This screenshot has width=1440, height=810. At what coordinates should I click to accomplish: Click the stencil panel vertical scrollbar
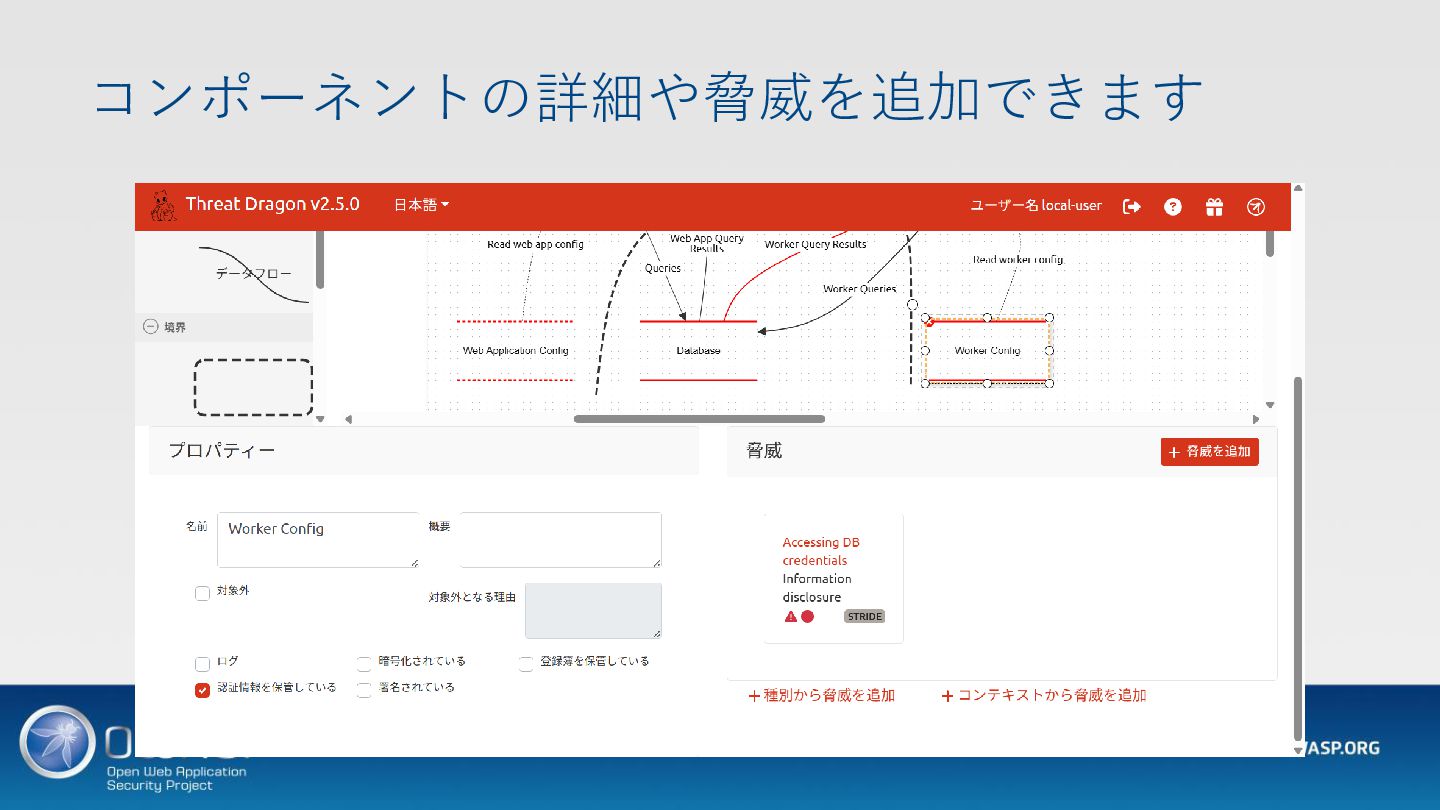point(320,260)
